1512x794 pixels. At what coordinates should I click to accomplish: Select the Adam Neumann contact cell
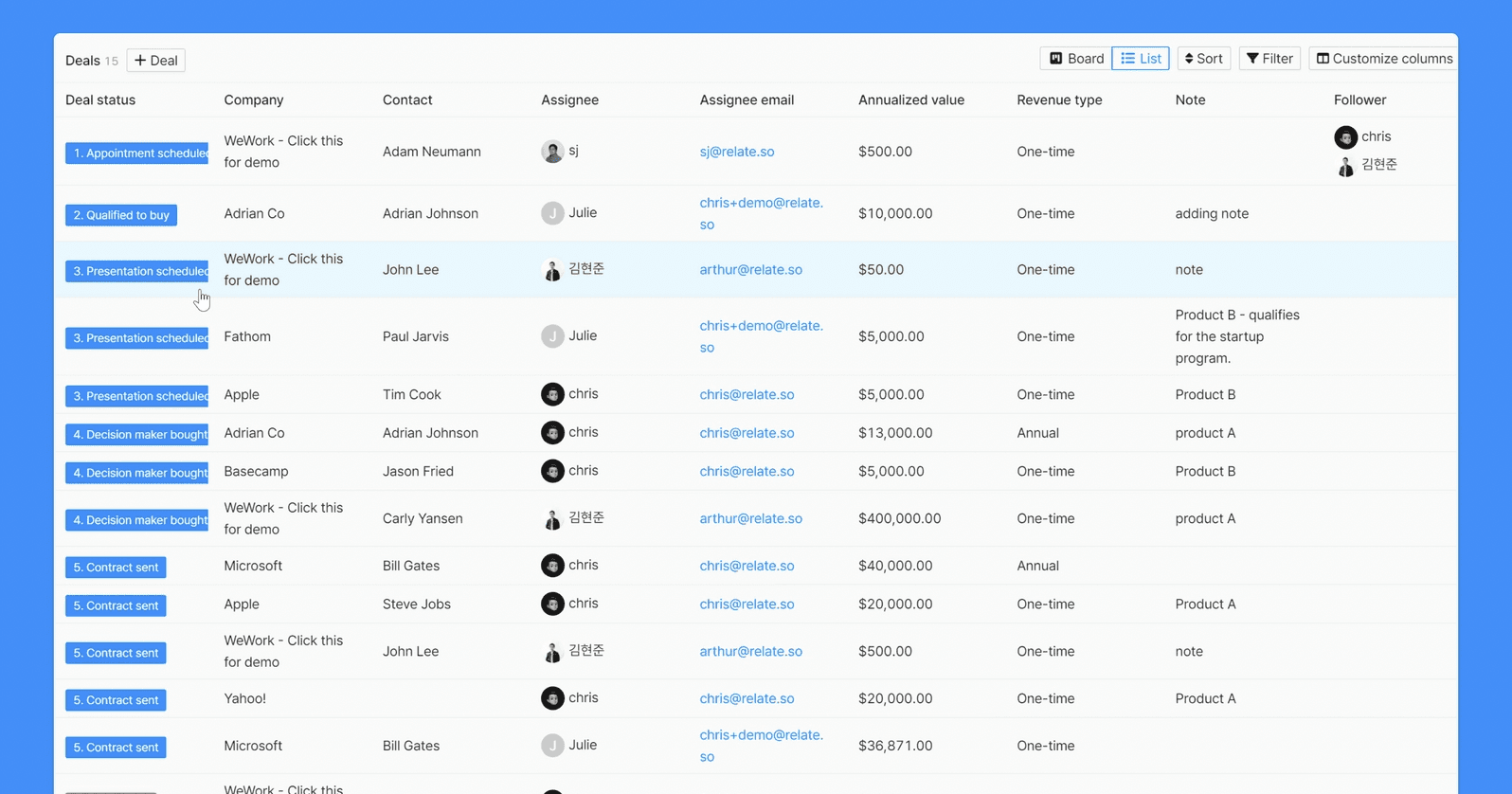[432, 152]
